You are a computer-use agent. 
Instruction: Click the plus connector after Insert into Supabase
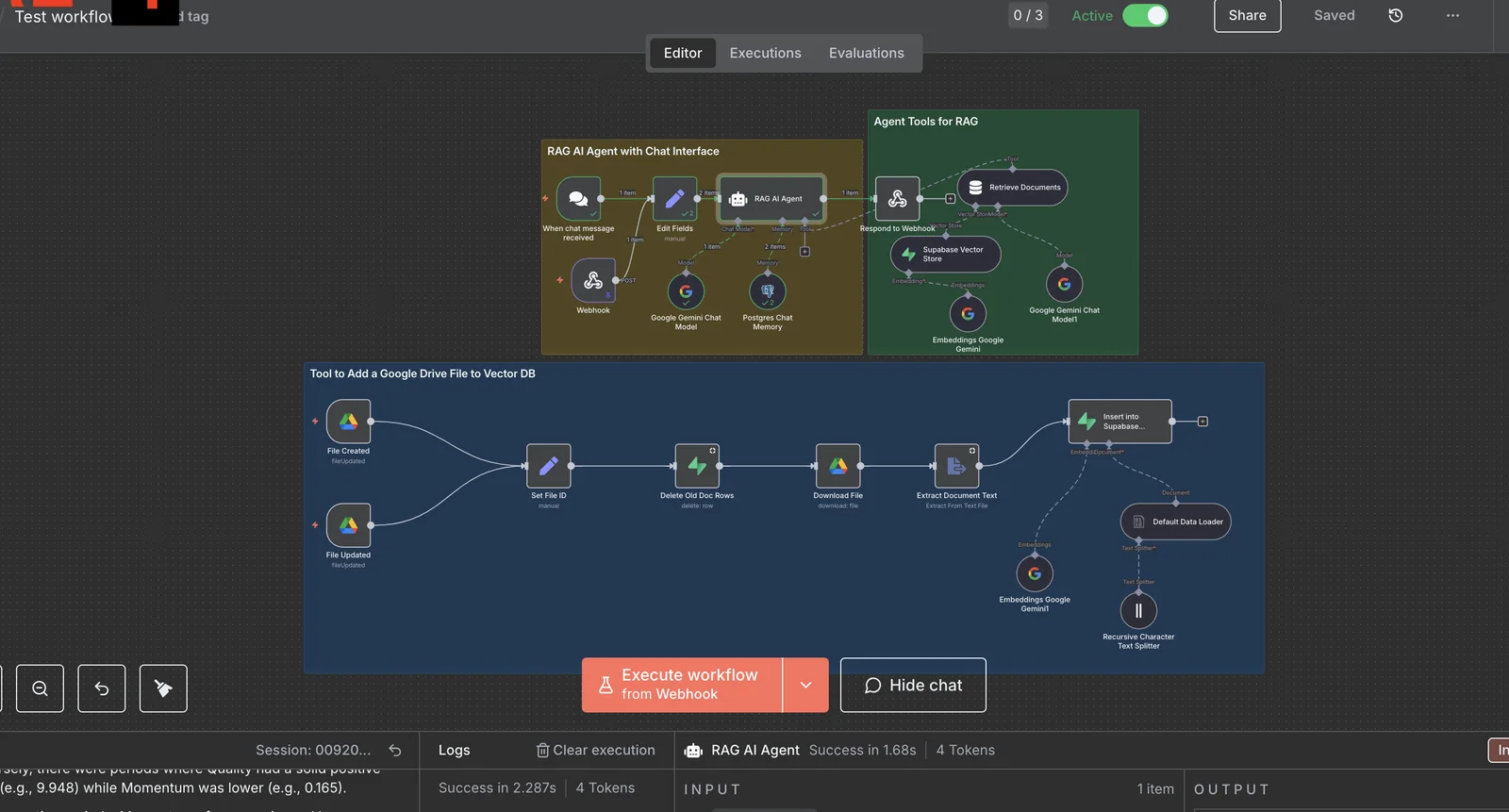point(1202,422)
